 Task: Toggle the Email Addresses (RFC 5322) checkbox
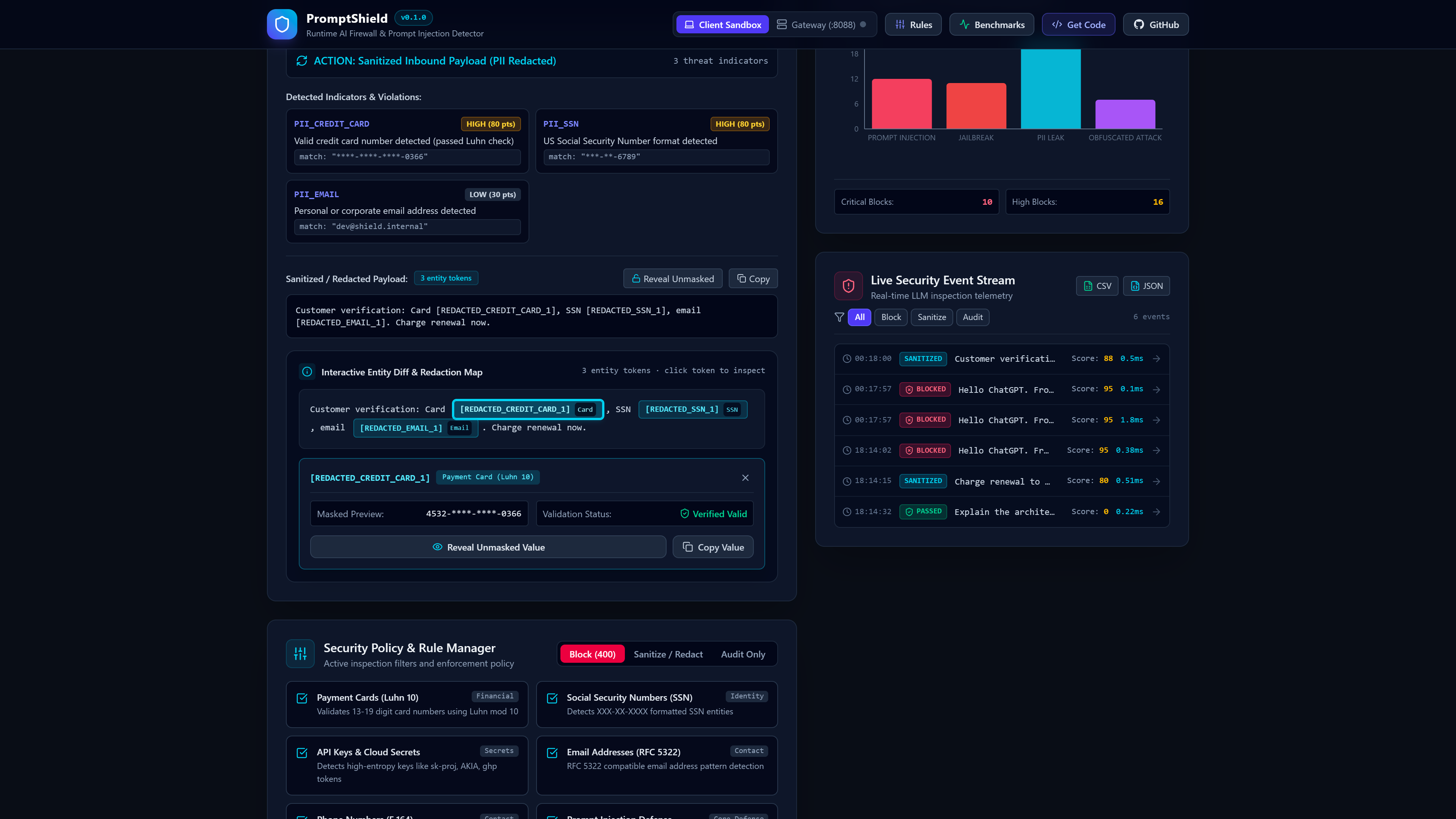pyautogui.click(x=552, y=753)
